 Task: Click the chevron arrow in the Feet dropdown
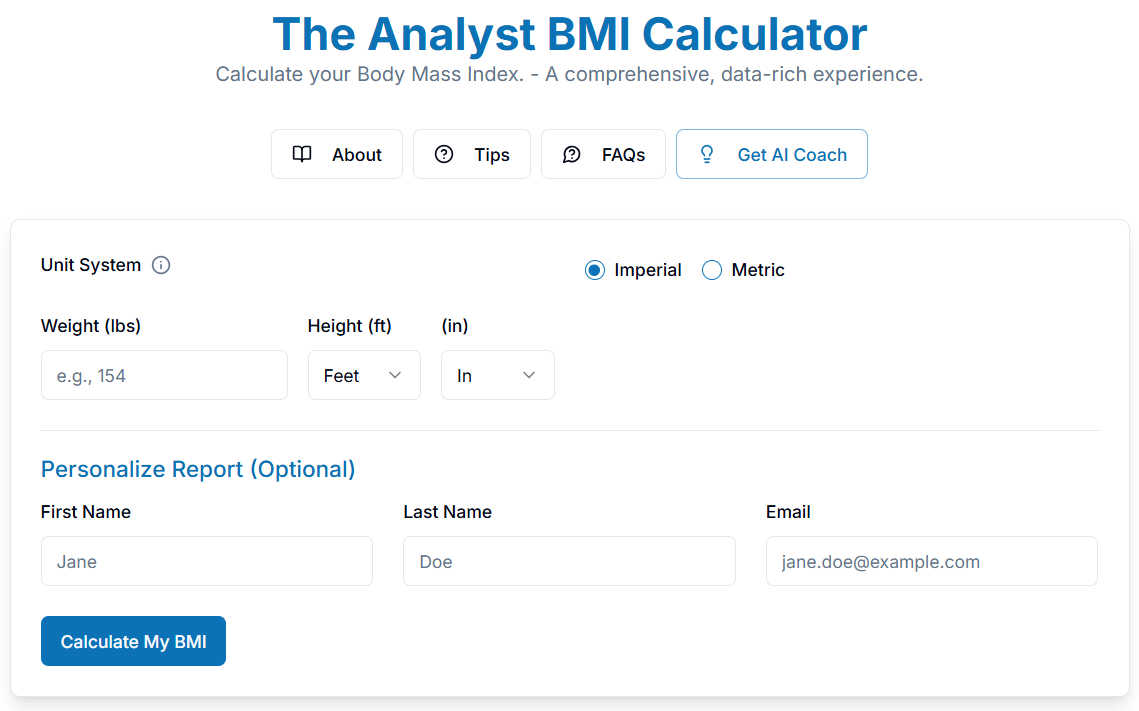click(395, 375)
